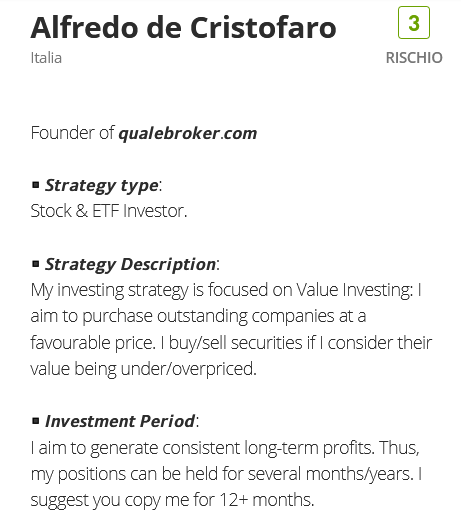Click the line starting 'favourable price'

click(231, 343)
